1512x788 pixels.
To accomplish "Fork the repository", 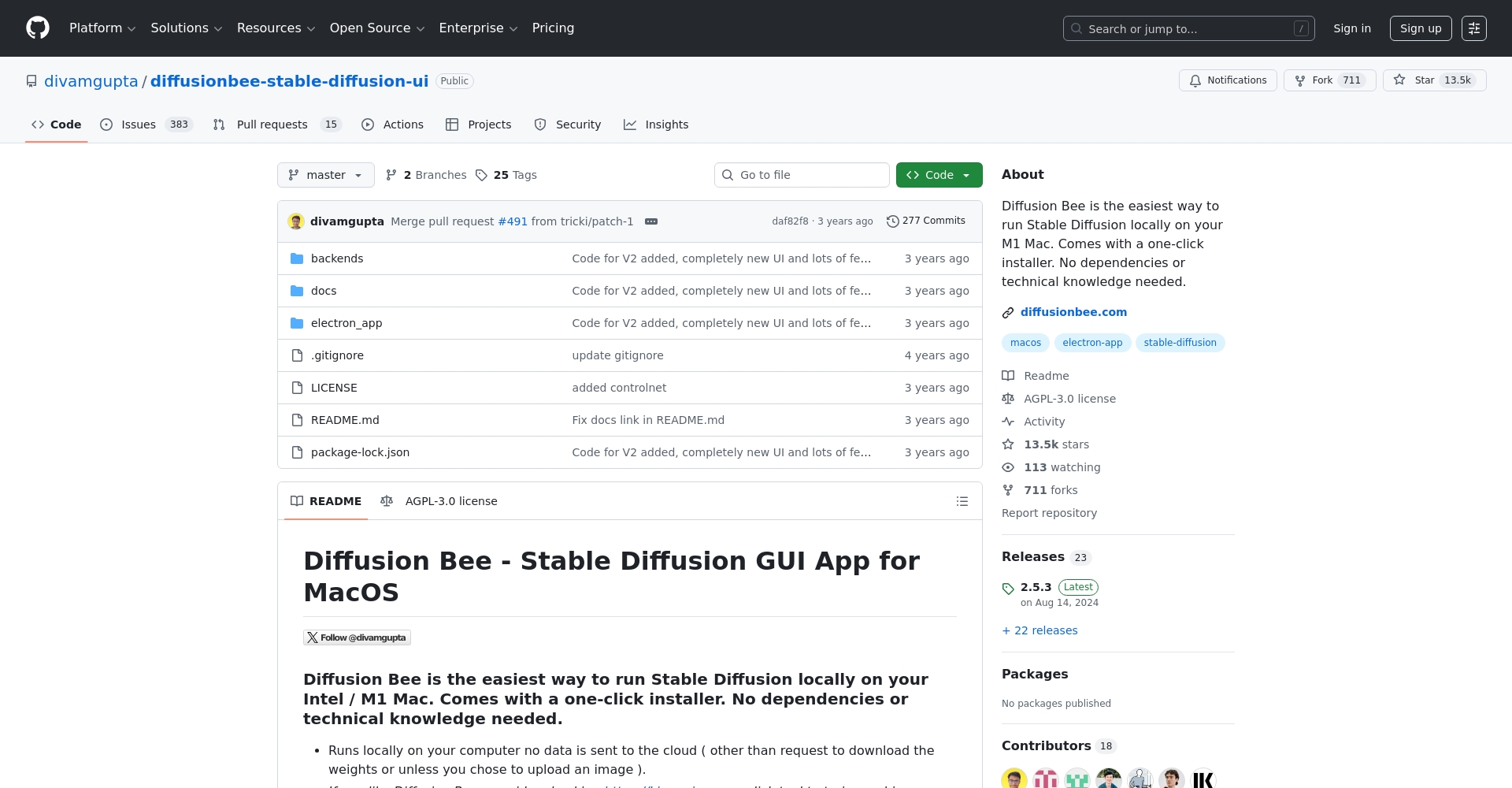I will 1329,80.
